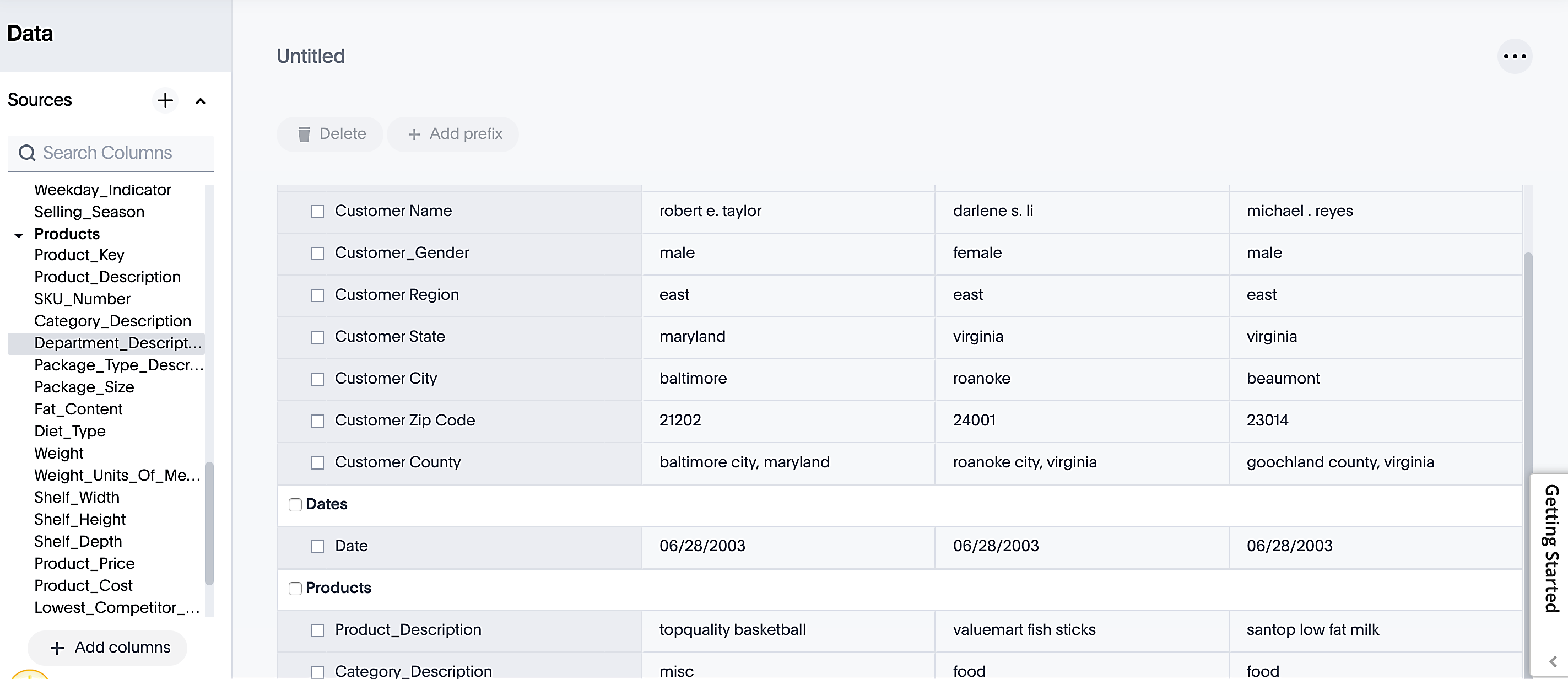Image resolution: width=1568 pixels, height=679 pixels.
Task: Open the Getting Started side tab
Action: 1551,548
